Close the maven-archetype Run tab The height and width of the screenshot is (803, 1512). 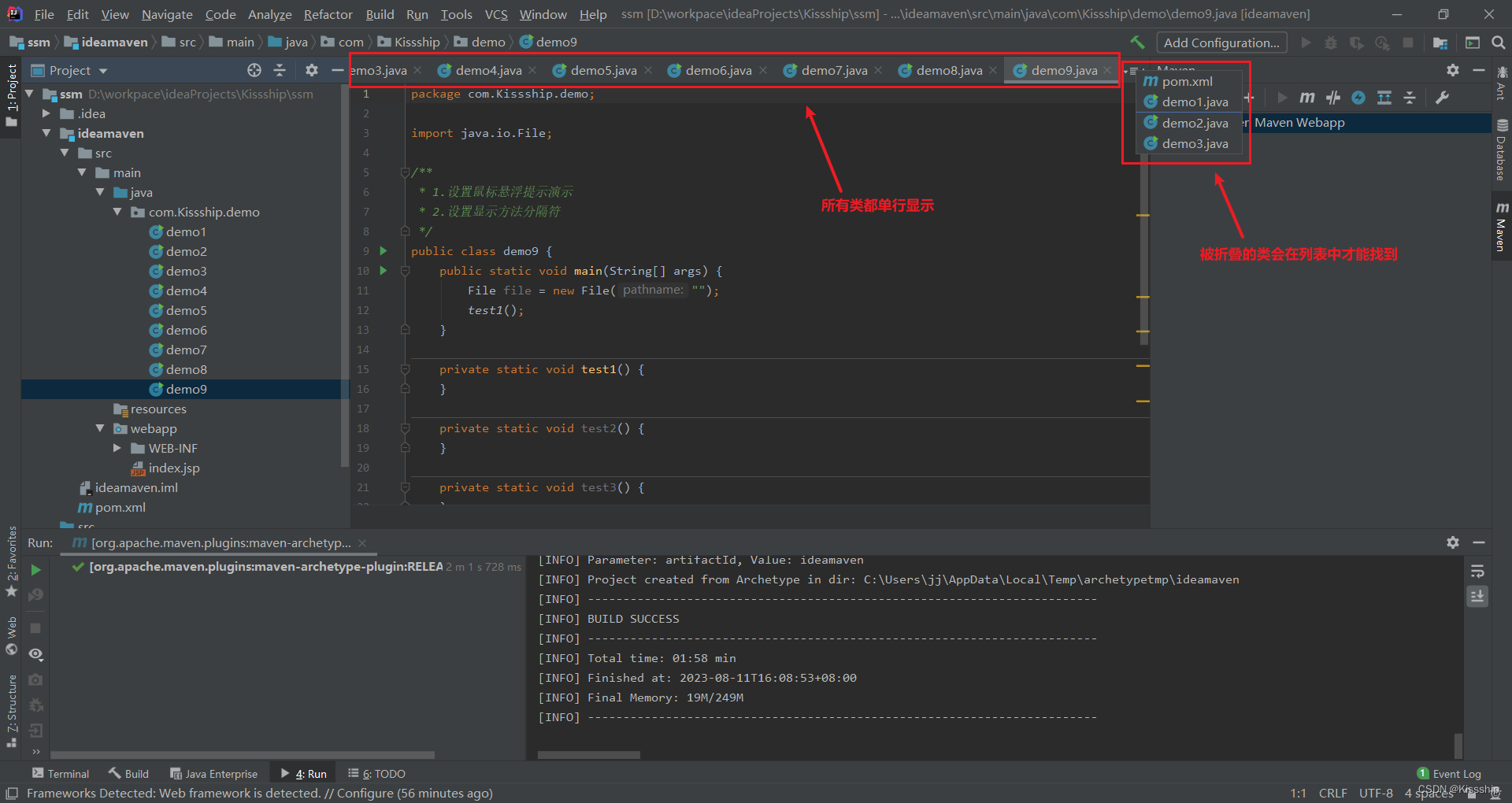pos(362,542)
